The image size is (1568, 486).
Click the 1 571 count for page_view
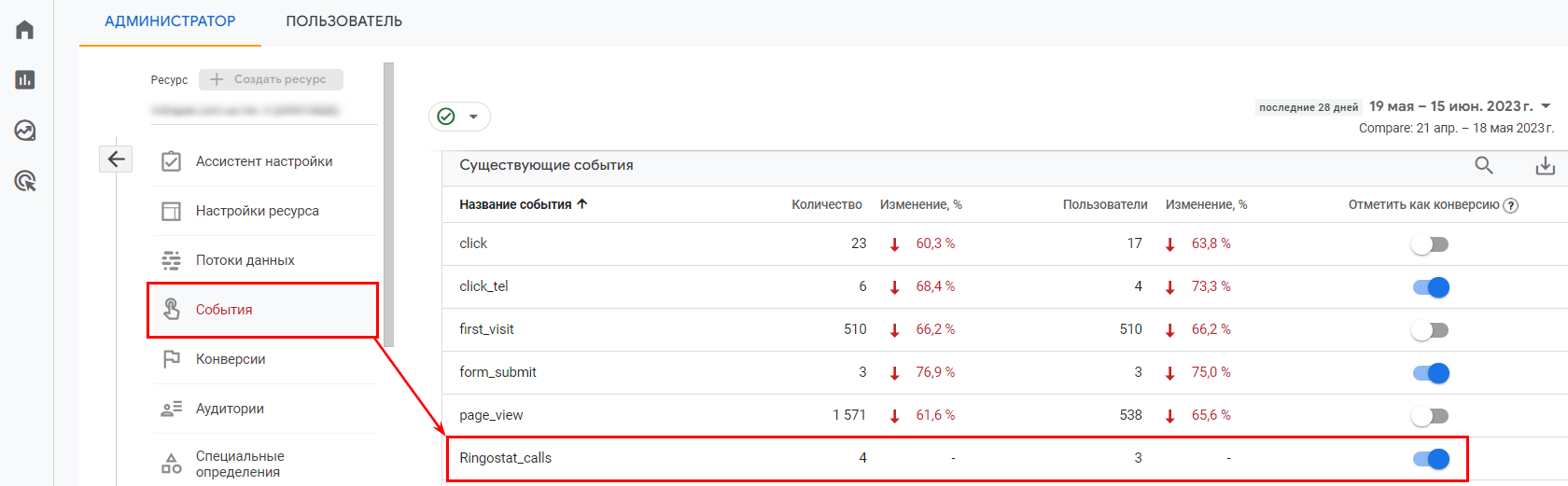tap(849, 415)
